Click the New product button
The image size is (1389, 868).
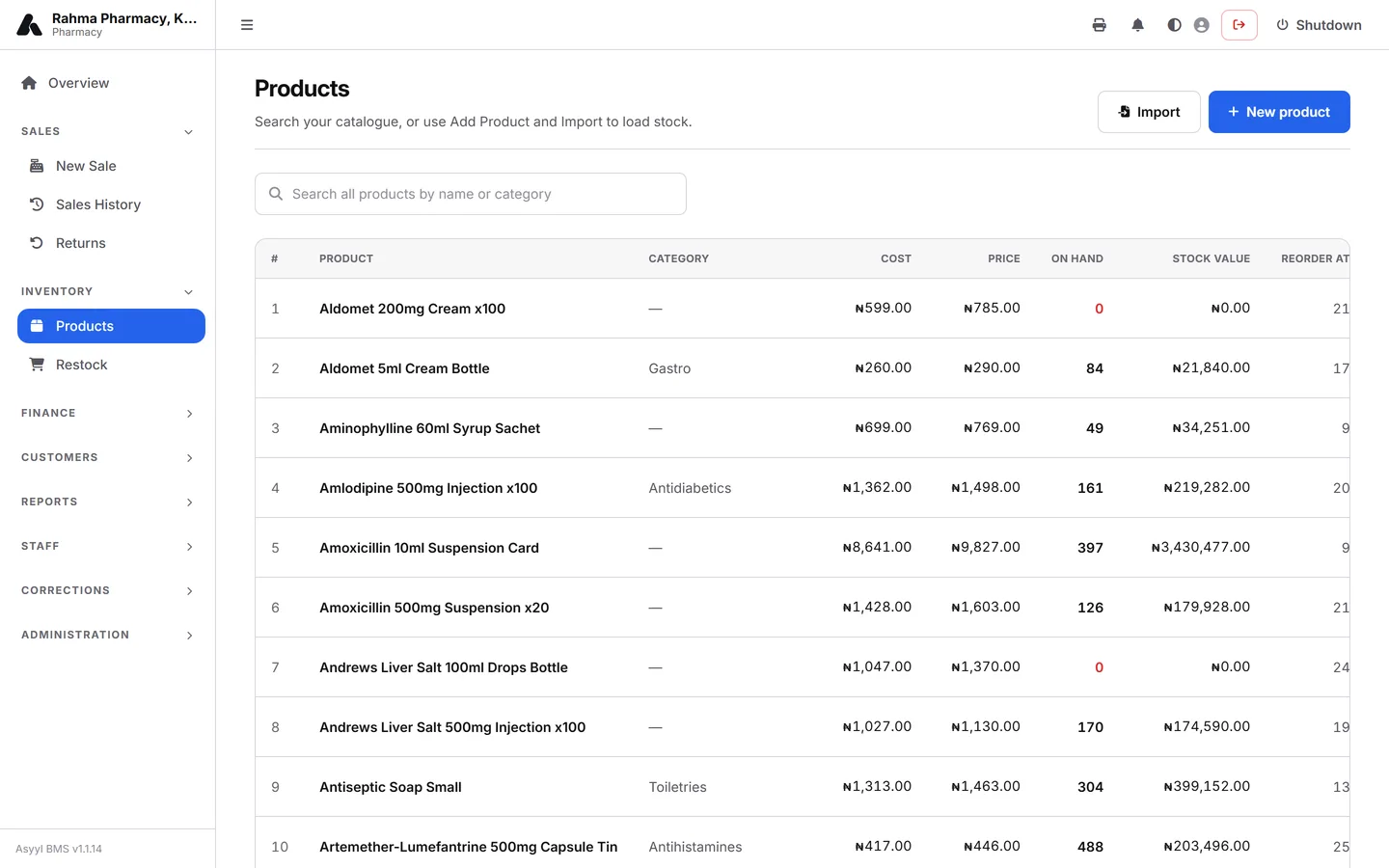pyautogui.click(x=1279, y=112)
